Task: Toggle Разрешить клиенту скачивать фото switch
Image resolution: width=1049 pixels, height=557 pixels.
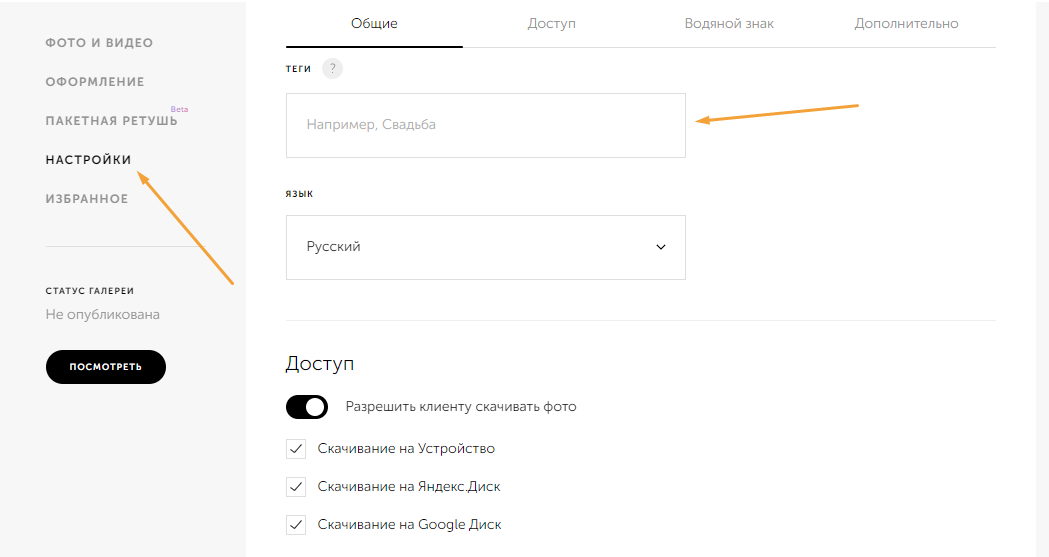Action: point(307,407)
